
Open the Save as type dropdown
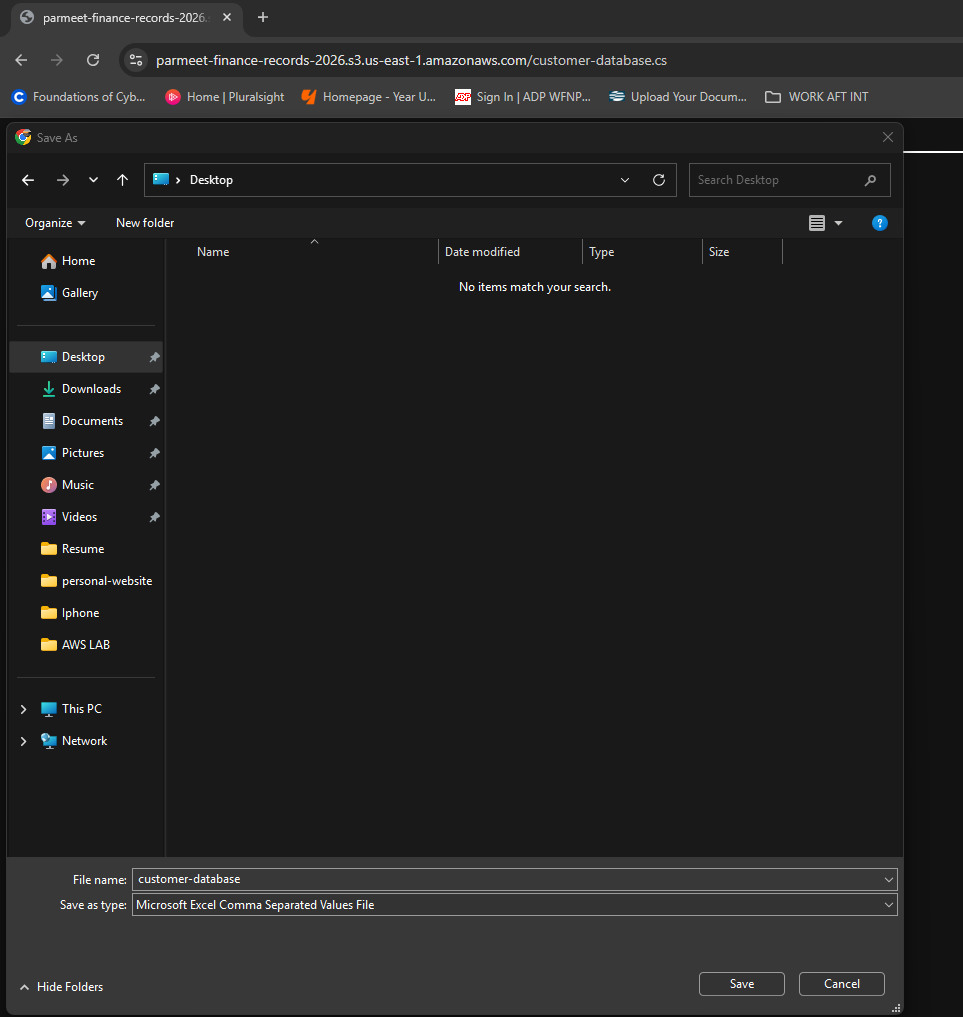pos(888,904)
